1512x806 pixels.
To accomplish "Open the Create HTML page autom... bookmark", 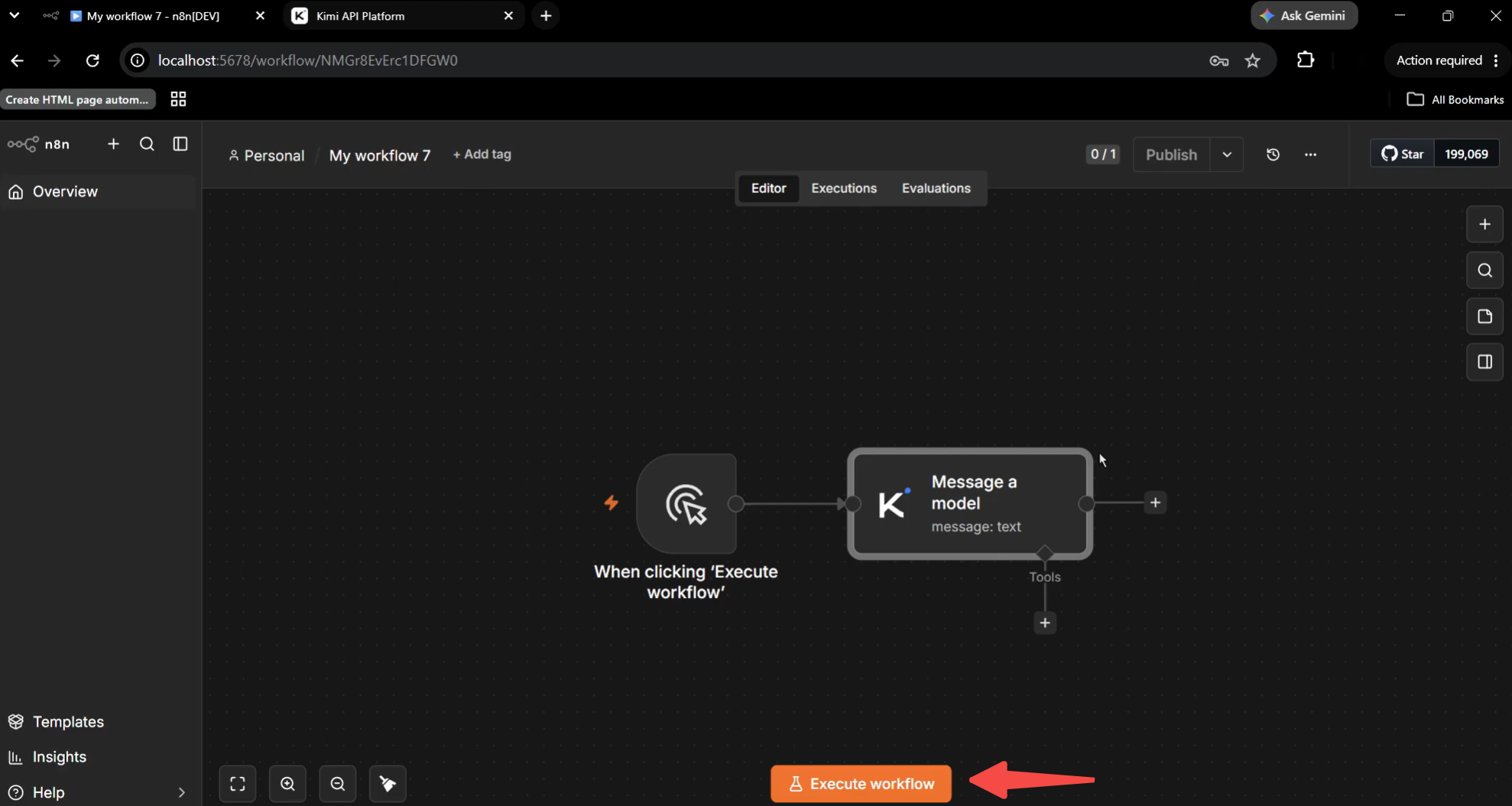I will click(x=77, y=99).
